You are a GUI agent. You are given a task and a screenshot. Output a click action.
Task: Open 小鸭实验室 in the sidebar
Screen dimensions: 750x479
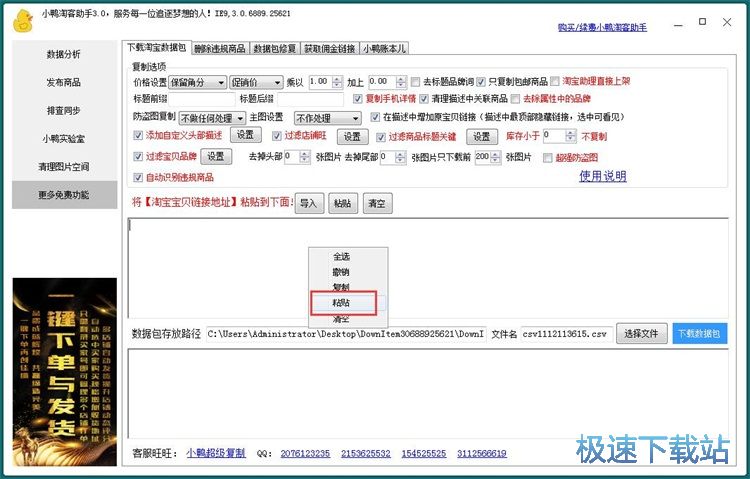click(64, 139)
